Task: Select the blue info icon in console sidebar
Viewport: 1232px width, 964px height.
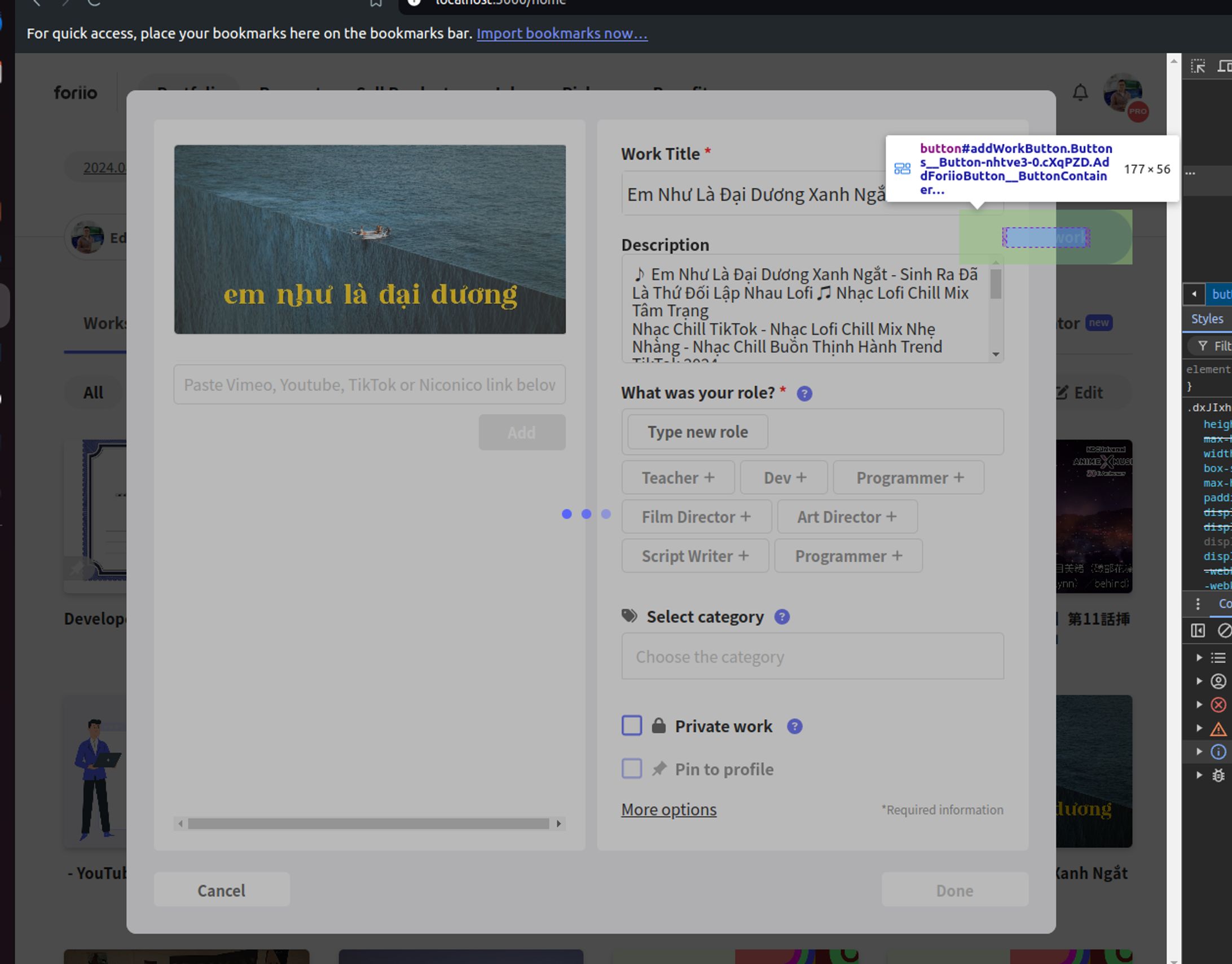Action: (x=1218, y=752)
